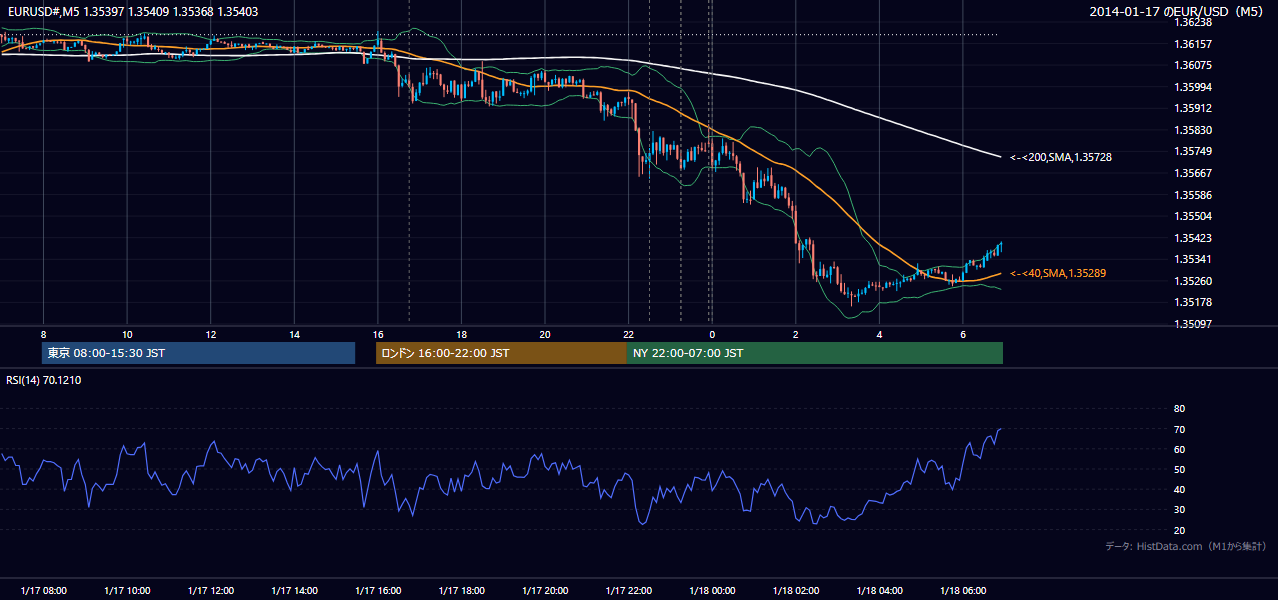1278x600 pixels.
Task: Click the 1.35994 price axis label
Action: pos(1193,87)
